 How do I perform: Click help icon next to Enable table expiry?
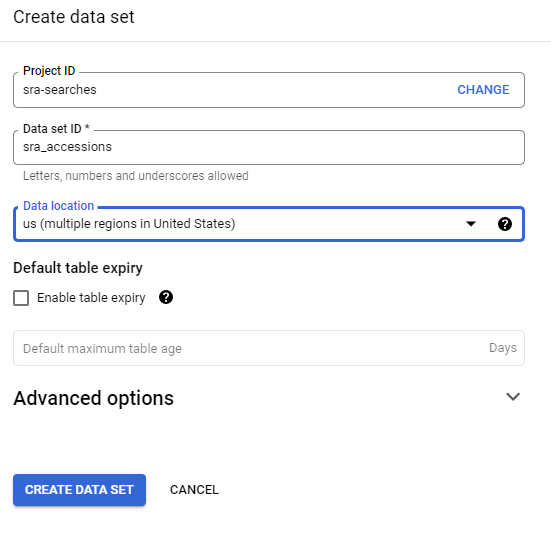166,297
